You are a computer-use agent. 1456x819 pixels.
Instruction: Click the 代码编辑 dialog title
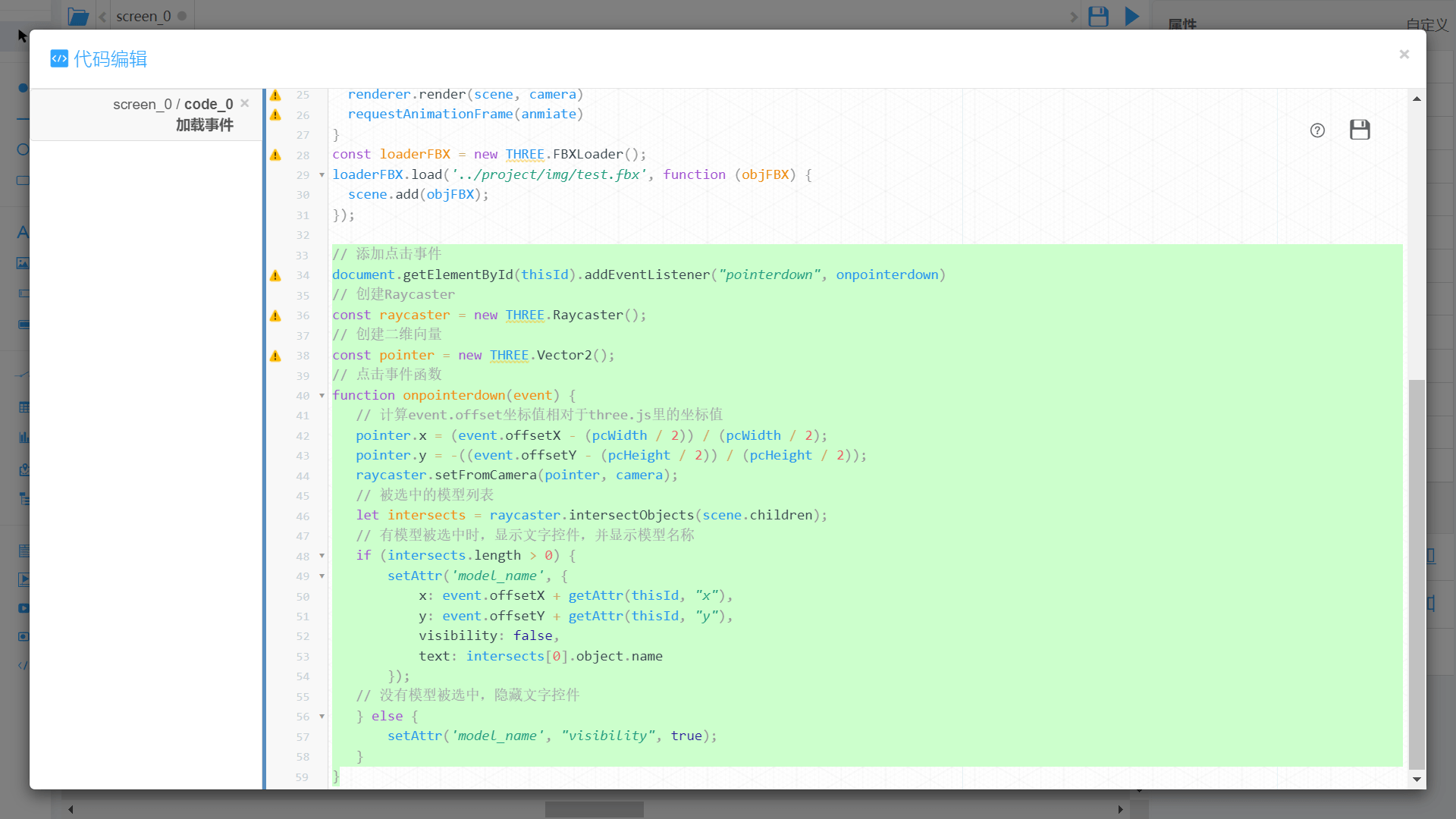click(110, 58)
